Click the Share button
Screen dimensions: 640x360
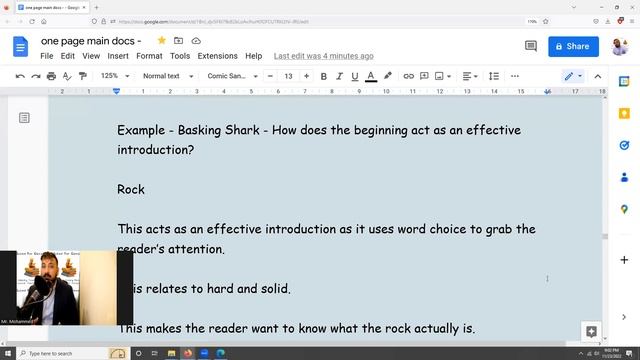(573, 47)
